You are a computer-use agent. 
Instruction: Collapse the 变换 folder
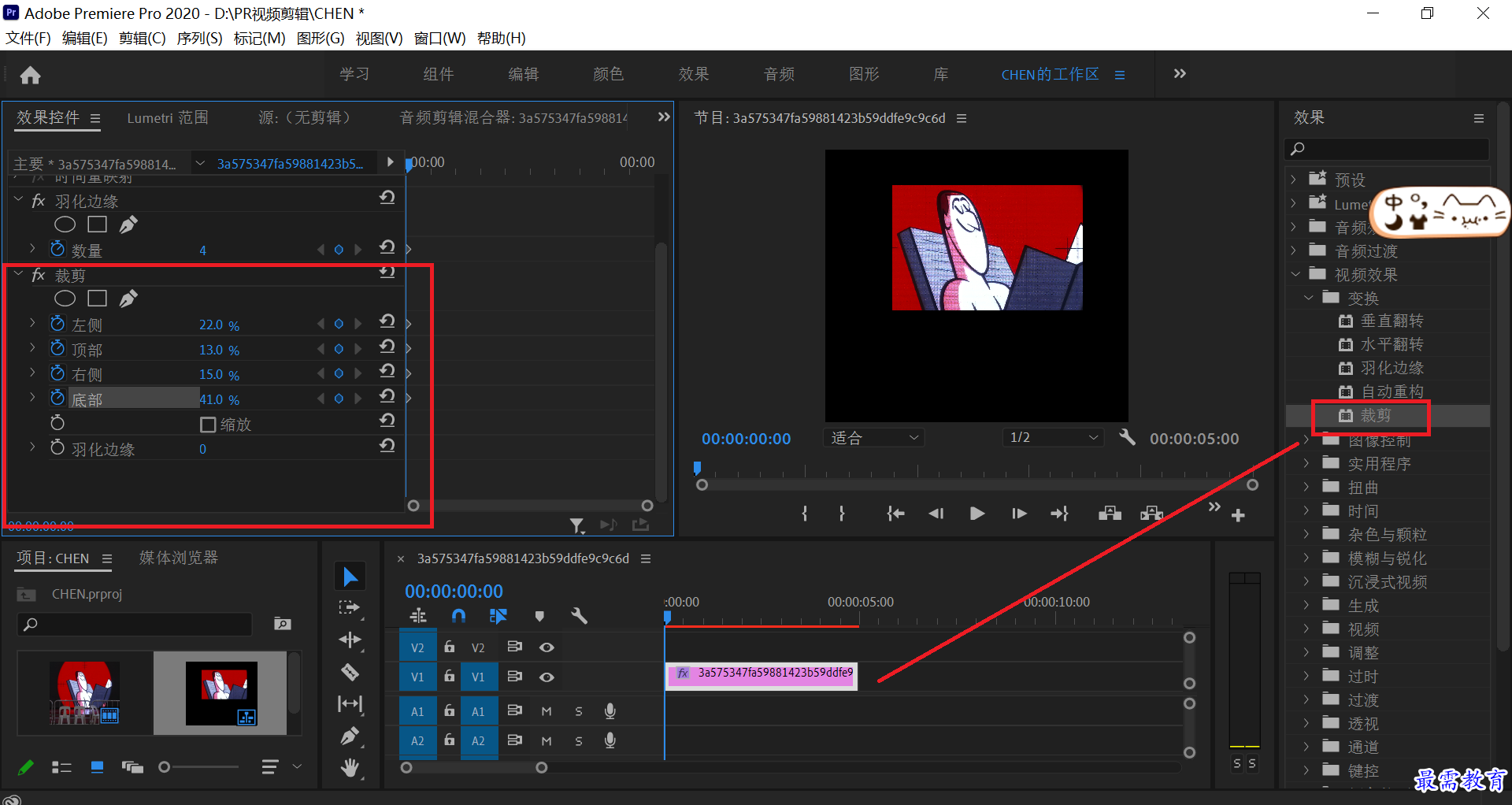[1309, 298]
